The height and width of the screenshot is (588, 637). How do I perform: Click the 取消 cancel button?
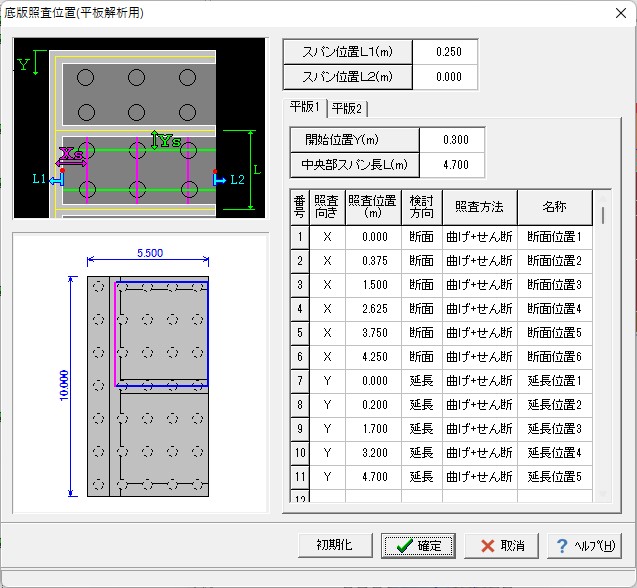tap(501, 545)
